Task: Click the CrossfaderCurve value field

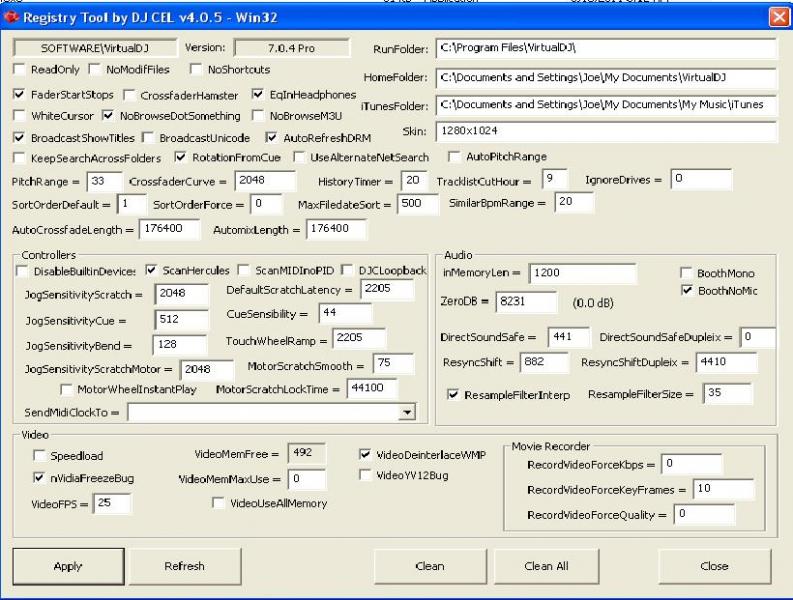Action: 266,181
